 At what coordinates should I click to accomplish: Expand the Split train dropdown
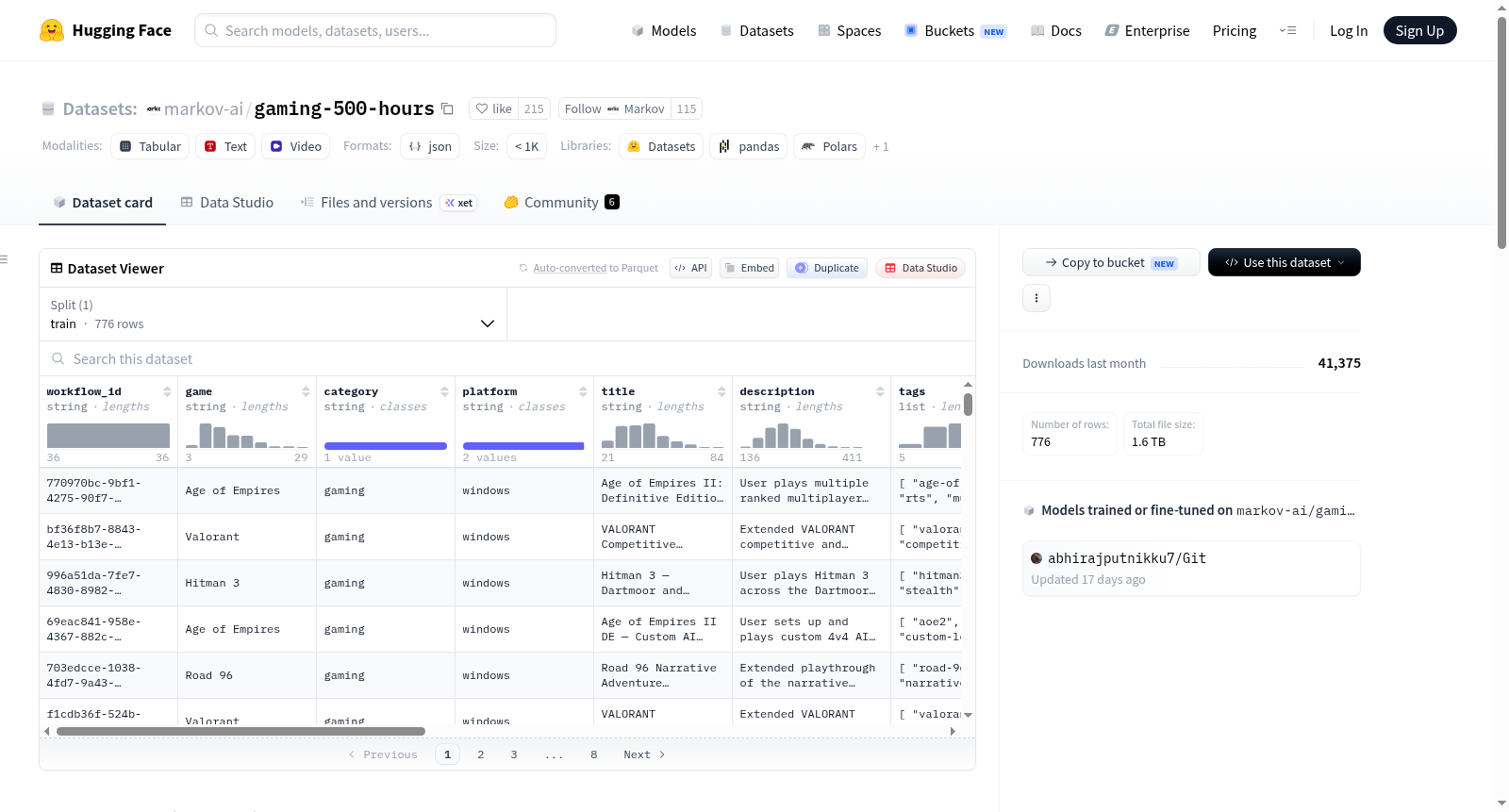point(273,314)
